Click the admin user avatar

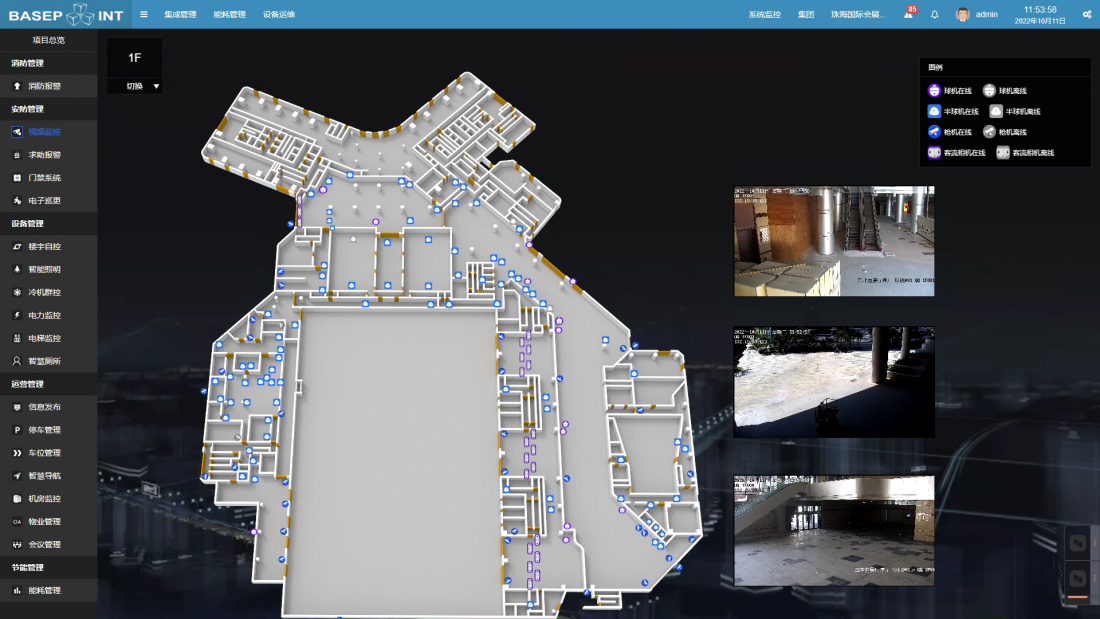click(x=963, y=14)
